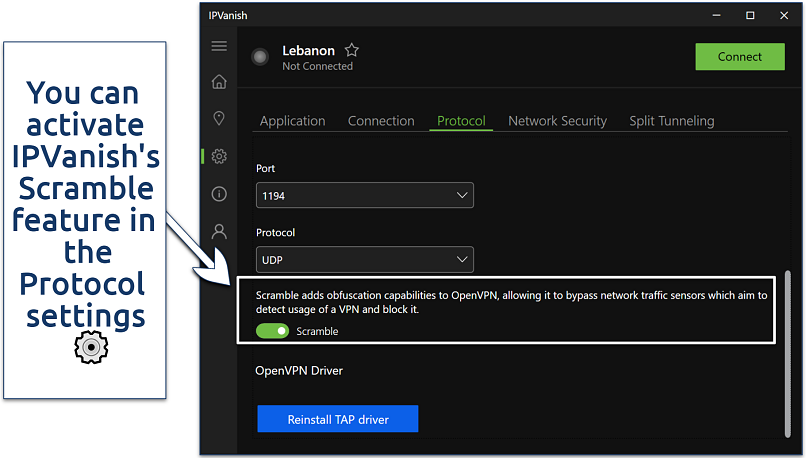Switch to the Application tab
This screenshot has height=458, width=806.
coord(292,121)
